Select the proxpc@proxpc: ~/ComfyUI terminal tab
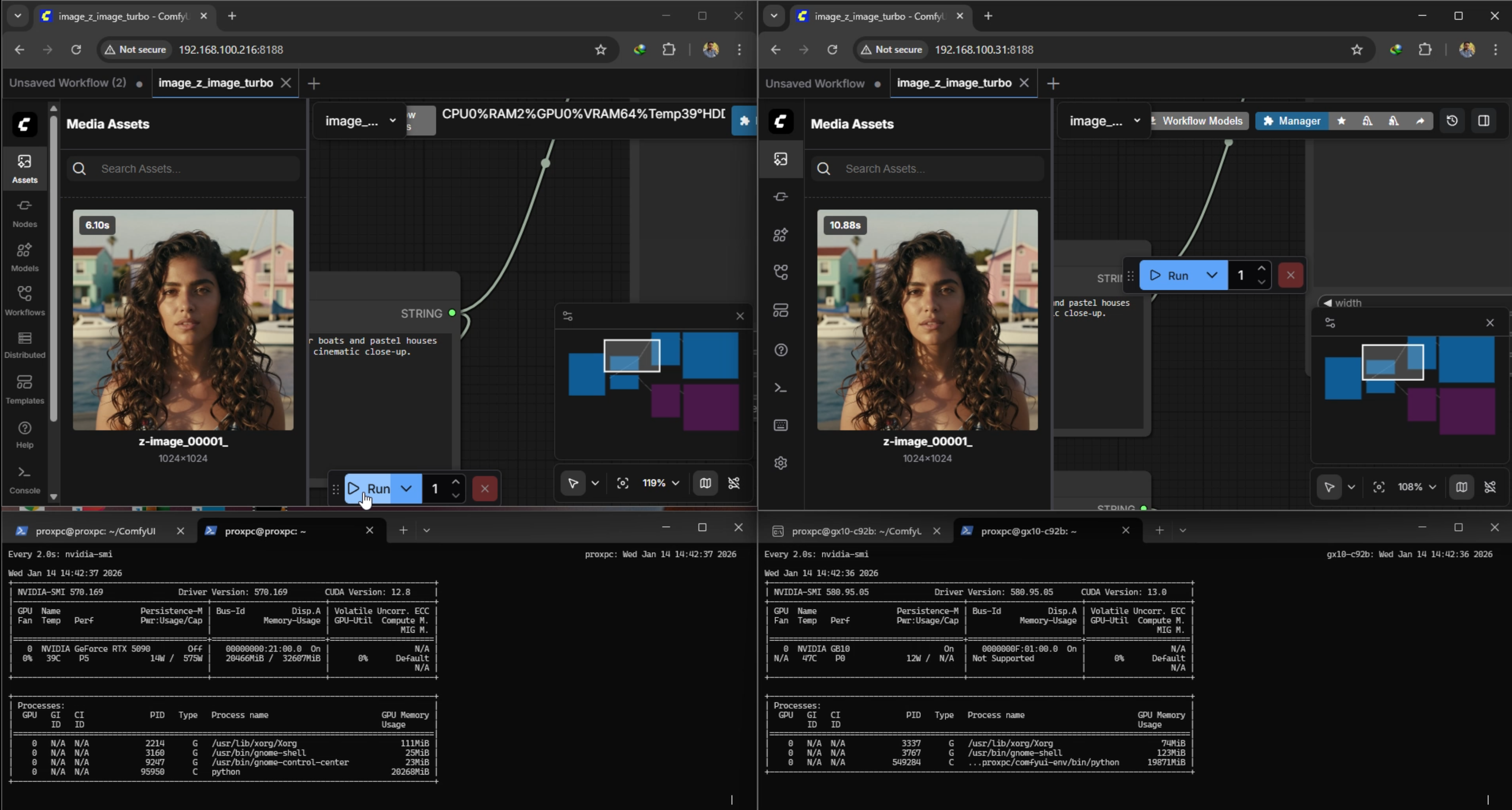The image size is (1512, 810). coord(95,530)
